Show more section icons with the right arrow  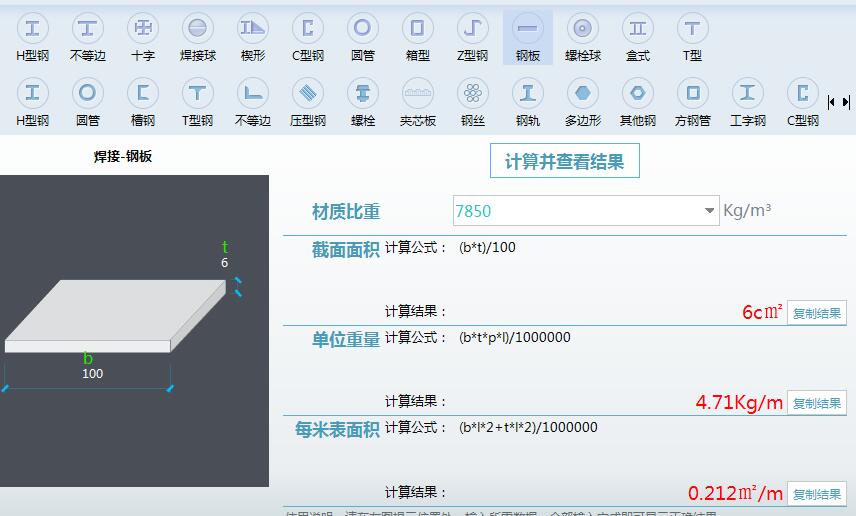pyautogui.click(x=846, y=102)
